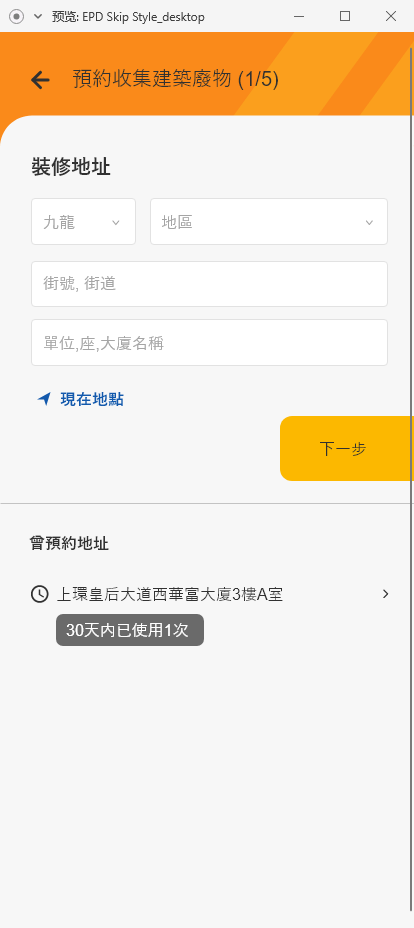Select address 上環皇后大道西華富大廈3樓A室
414x928 pixels.
point(170,594)
